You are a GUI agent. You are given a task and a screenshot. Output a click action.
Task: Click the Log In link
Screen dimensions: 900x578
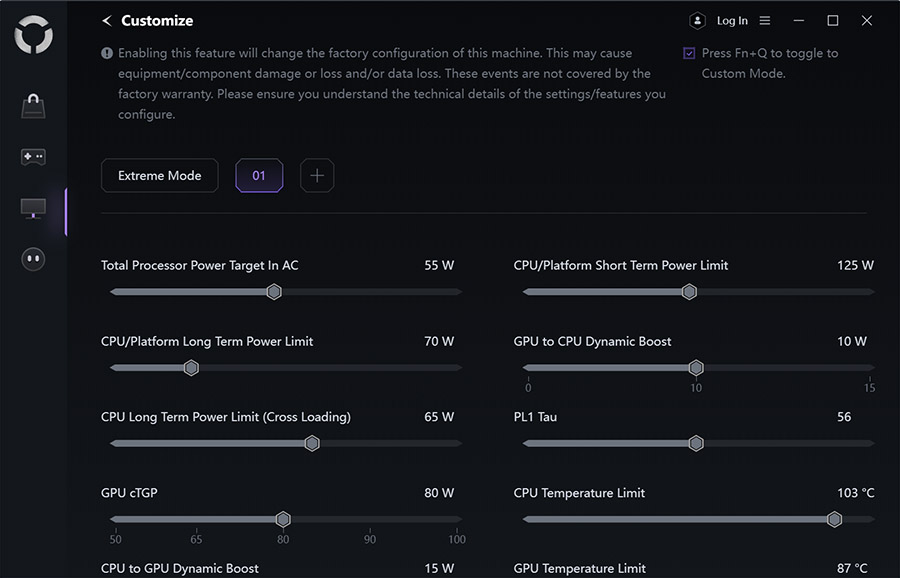pos(732,21)
